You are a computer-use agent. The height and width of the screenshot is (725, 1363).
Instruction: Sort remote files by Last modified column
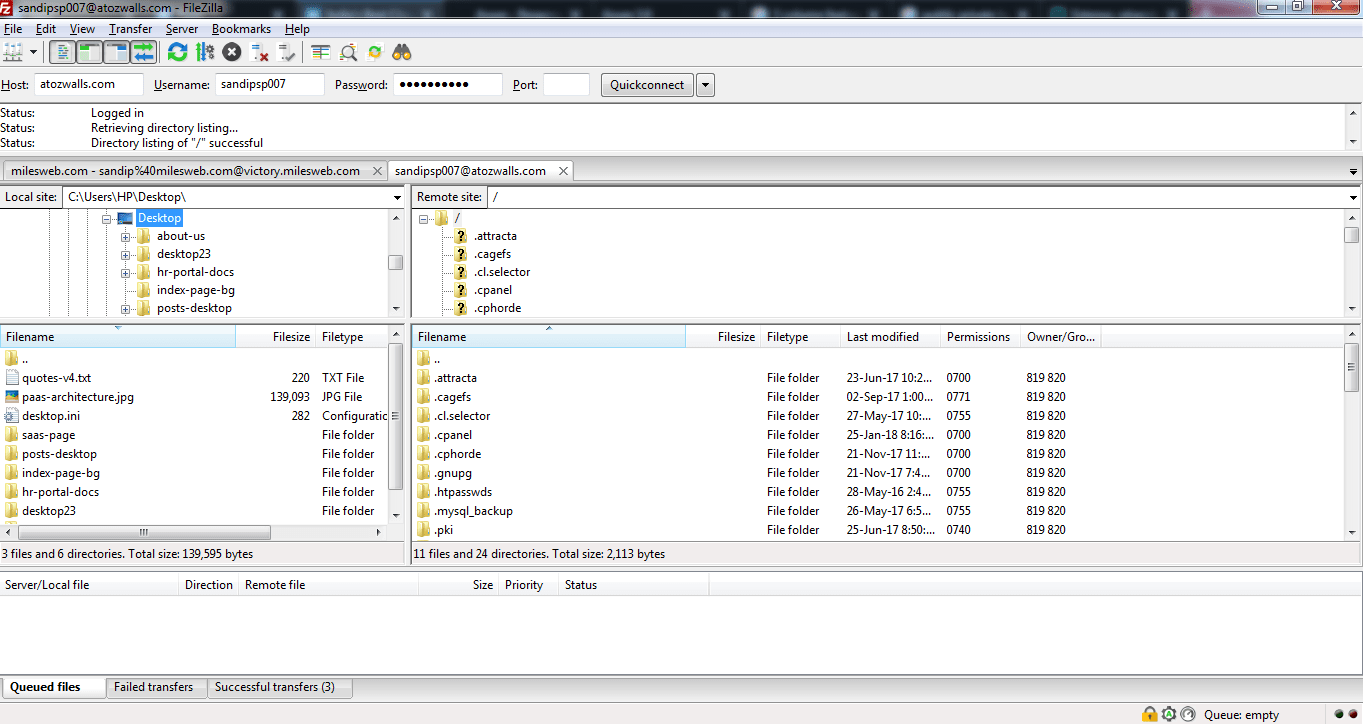[890, 337]
